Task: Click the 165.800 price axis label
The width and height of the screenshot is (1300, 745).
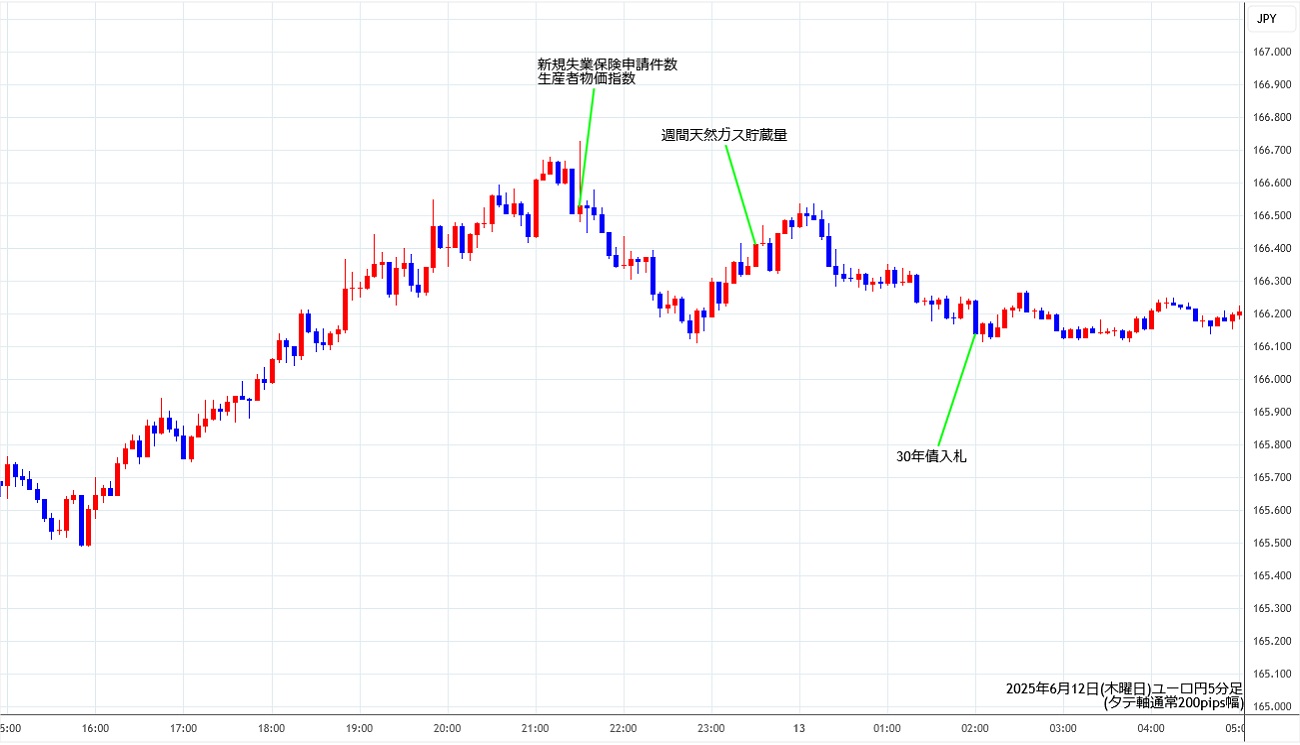Action: click(x=1273, y=445)
